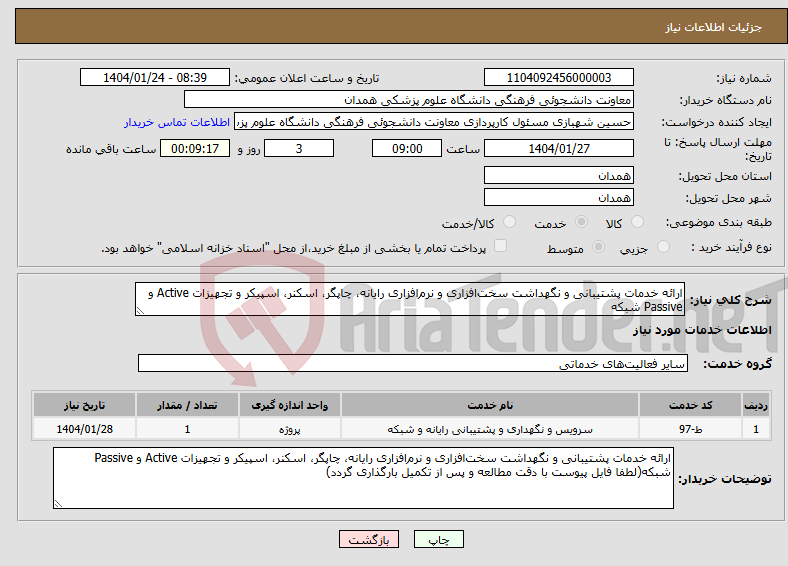Click the مهلت ارسال پاسخ label

pos(718,149)
